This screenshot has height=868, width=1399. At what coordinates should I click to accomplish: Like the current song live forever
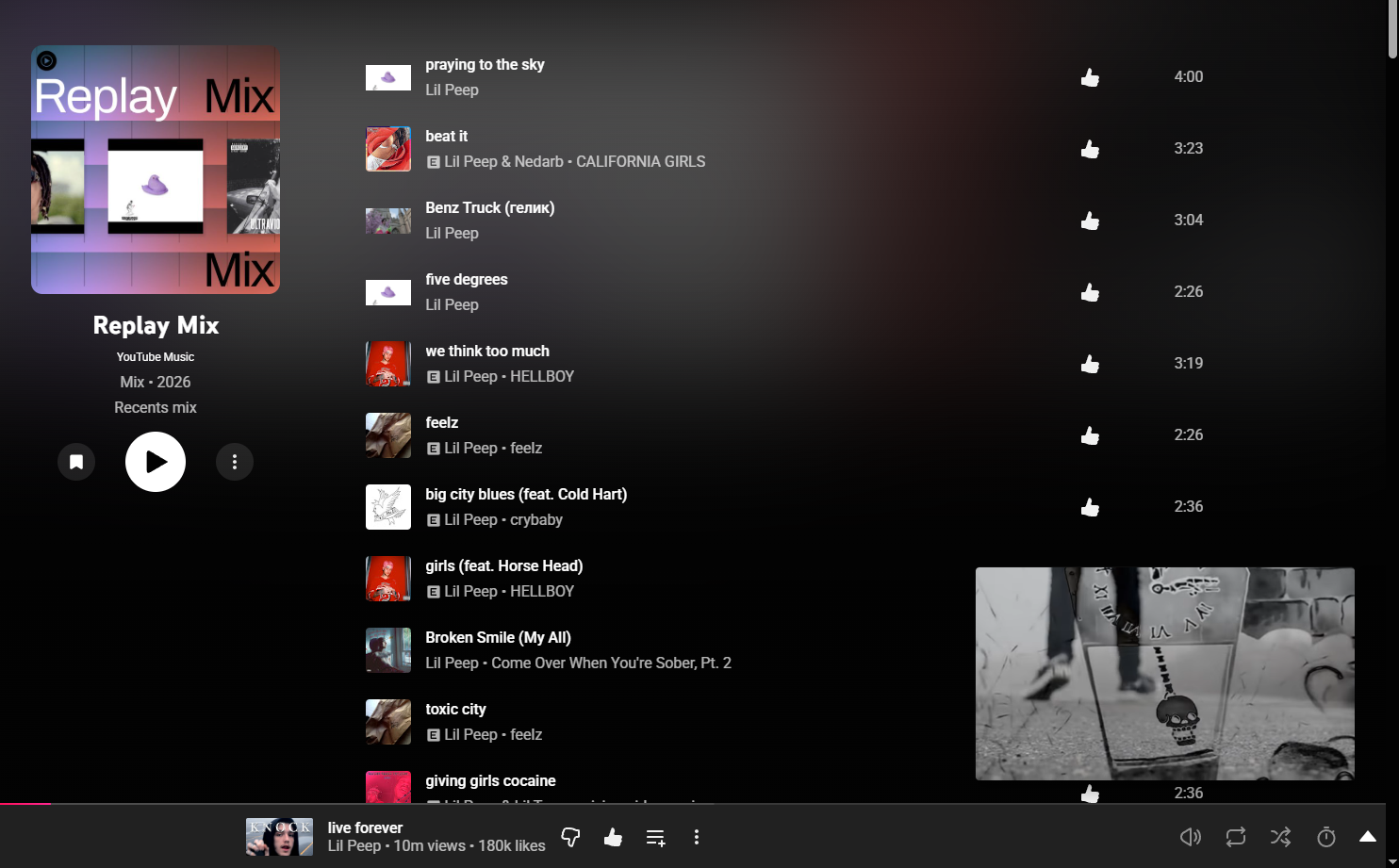(x=613, y=837)
